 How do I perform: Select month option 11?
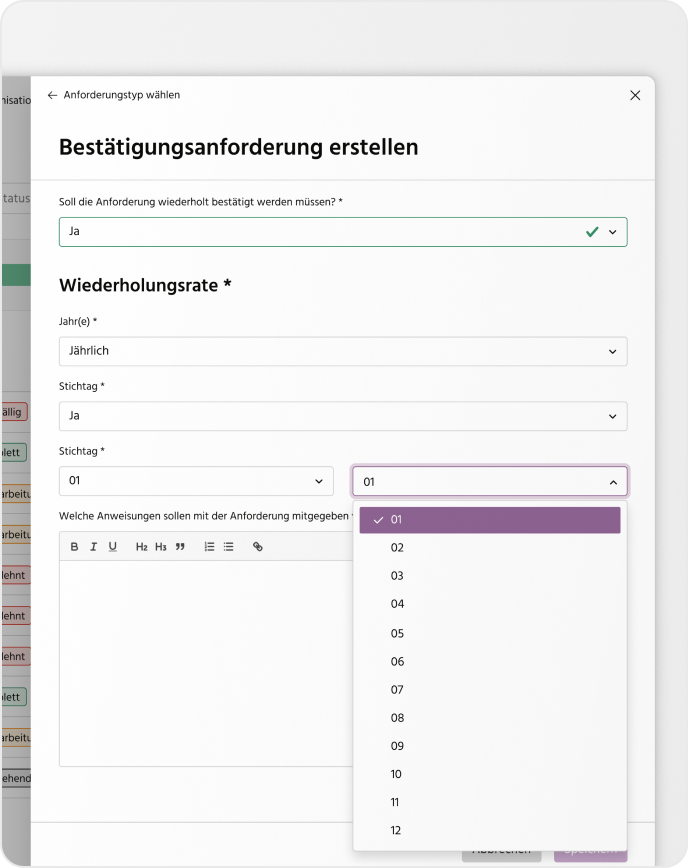(x=489, y=803)
